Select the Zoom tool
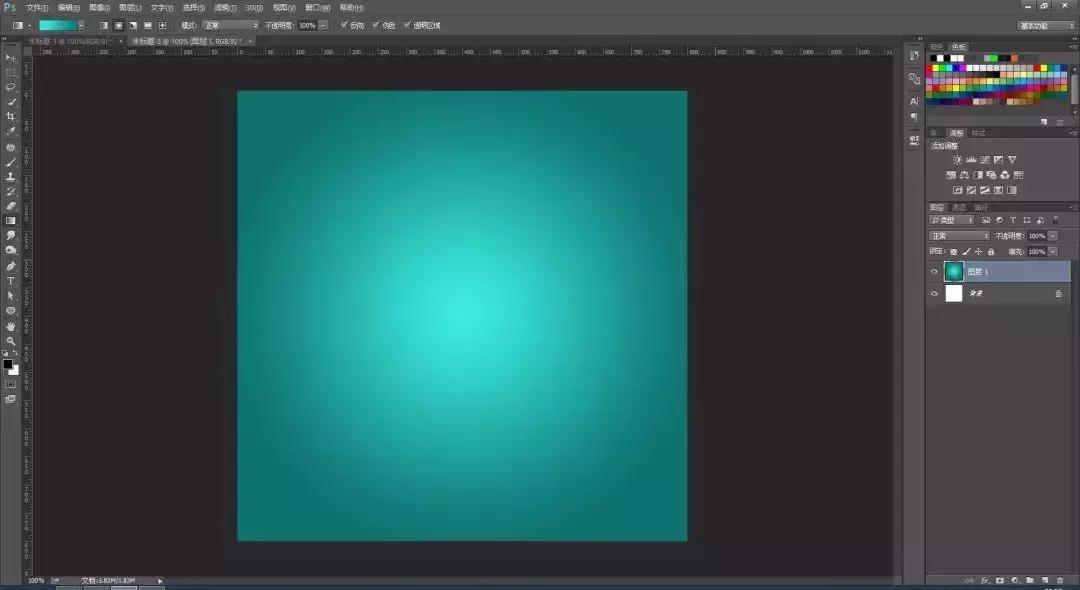 10,339
